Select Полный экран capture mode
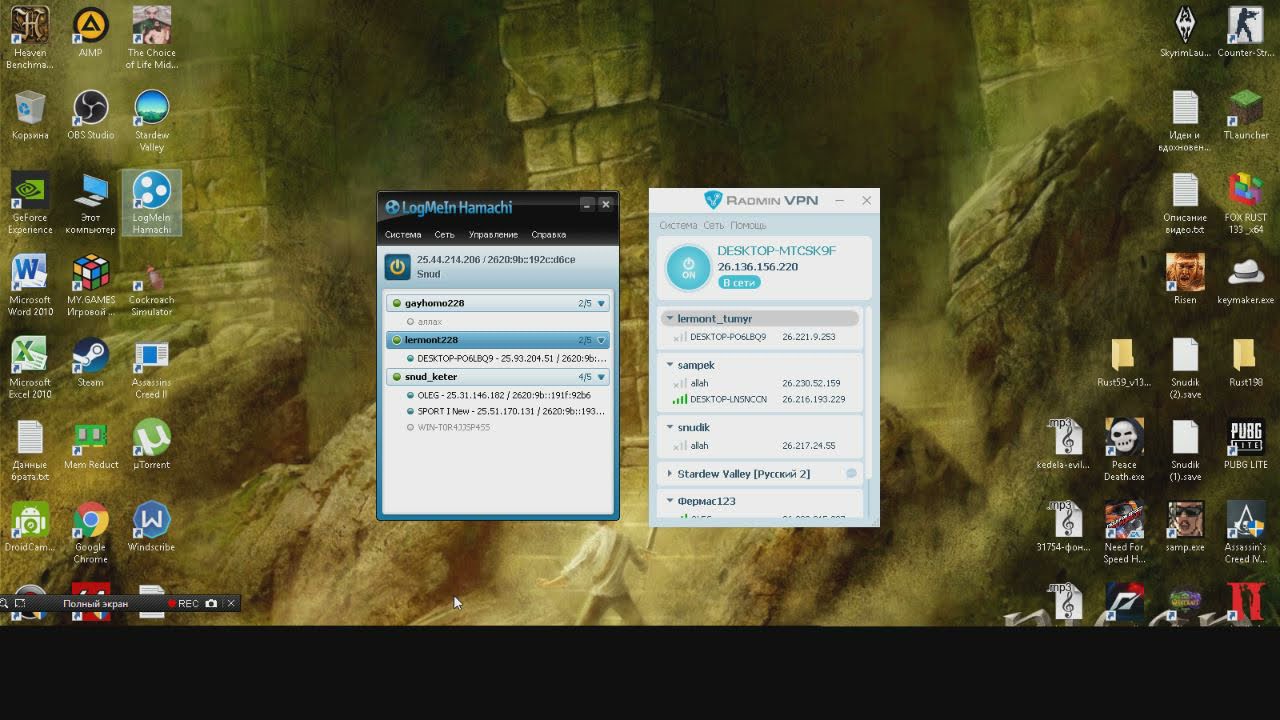Image resolution: width=1280 pixels, height=720 pixels. 96,604
